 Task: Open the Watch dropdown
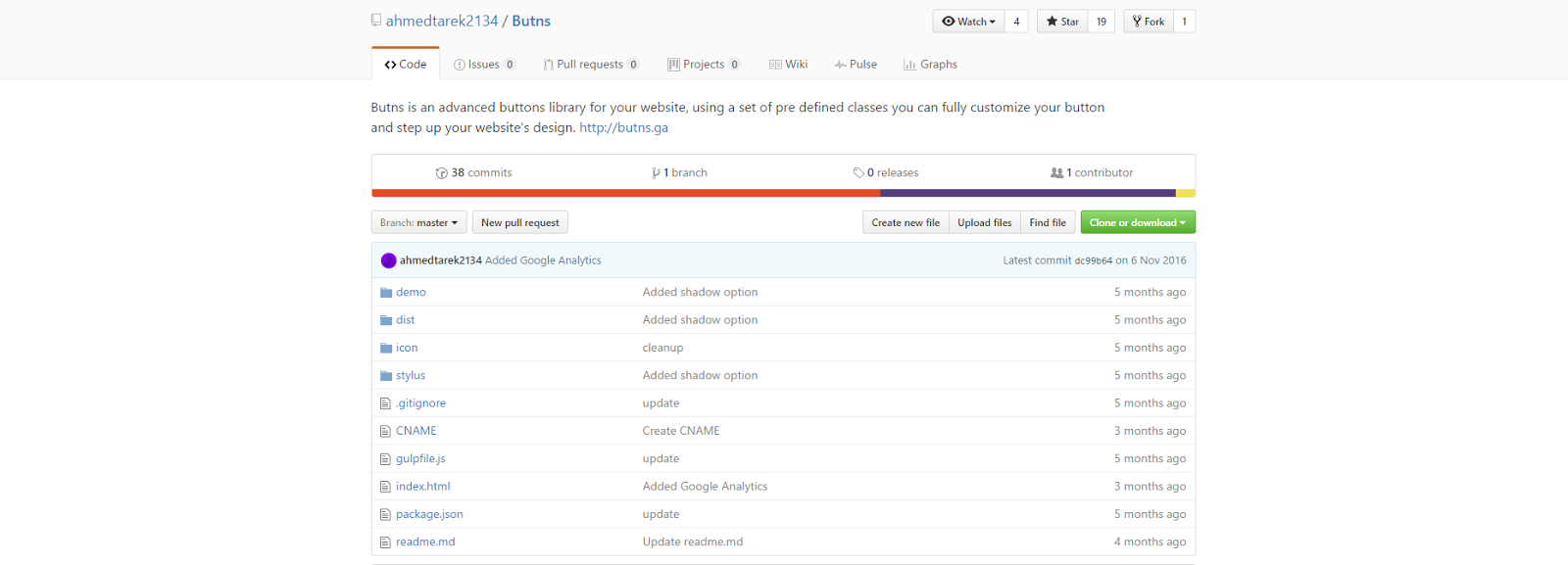tap(968, 22)
